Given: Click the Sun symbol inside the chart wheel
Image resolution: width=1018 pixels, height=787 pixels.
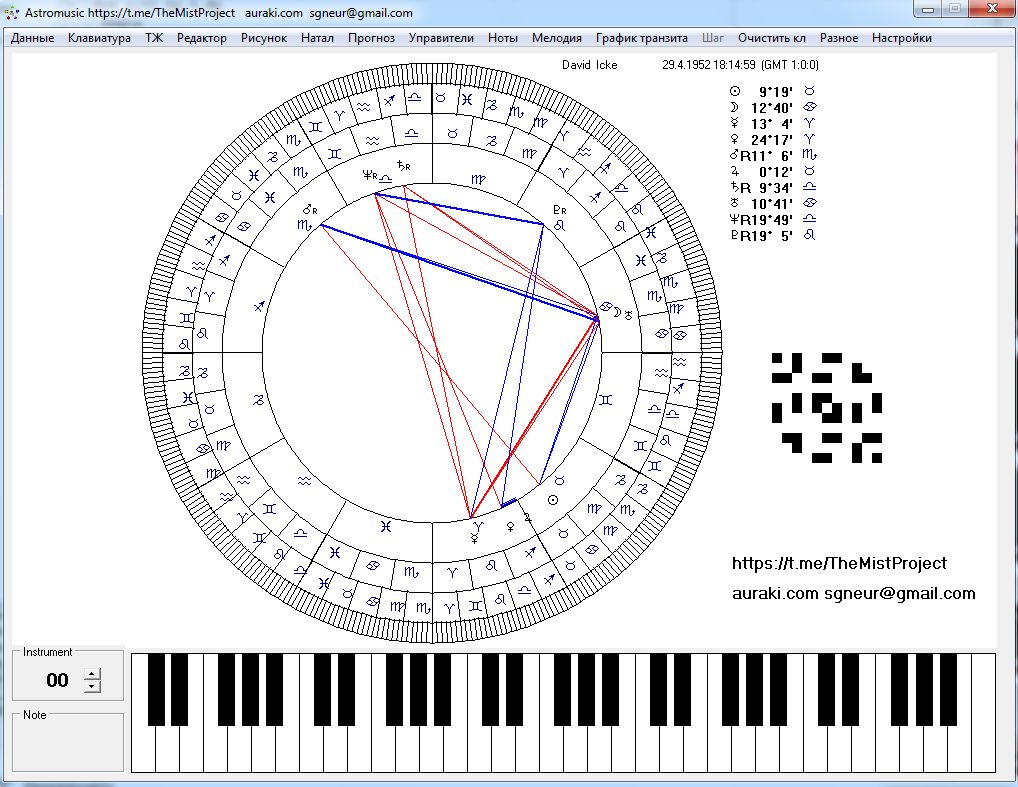Looking at the screenshot, I should [x=552, y=499].
